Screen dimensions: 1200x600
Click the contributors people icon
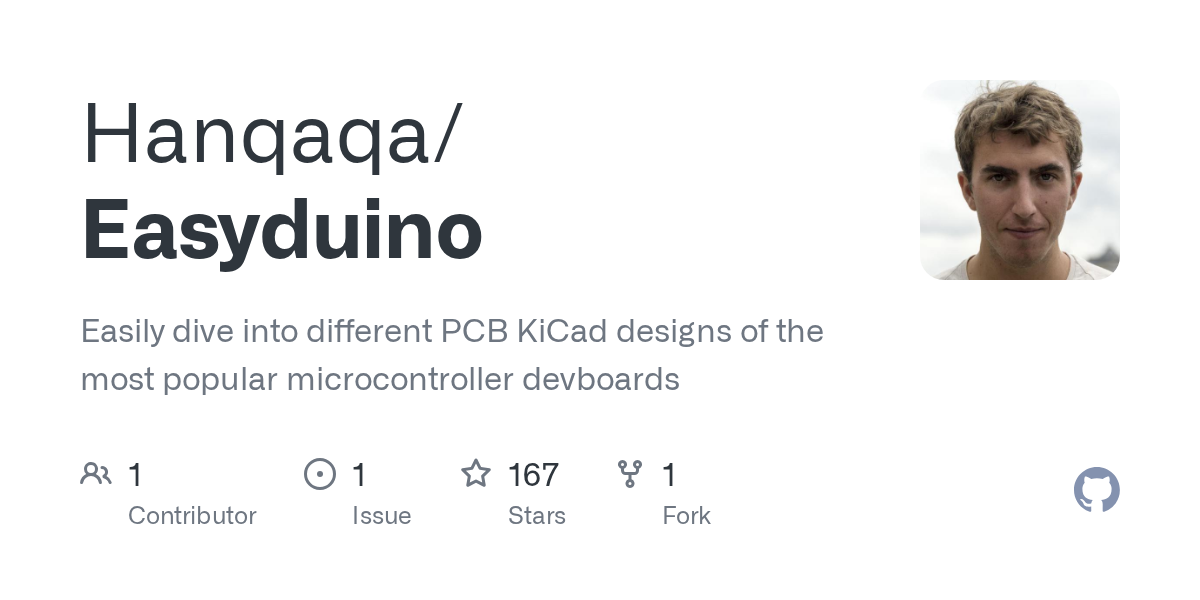96,474
